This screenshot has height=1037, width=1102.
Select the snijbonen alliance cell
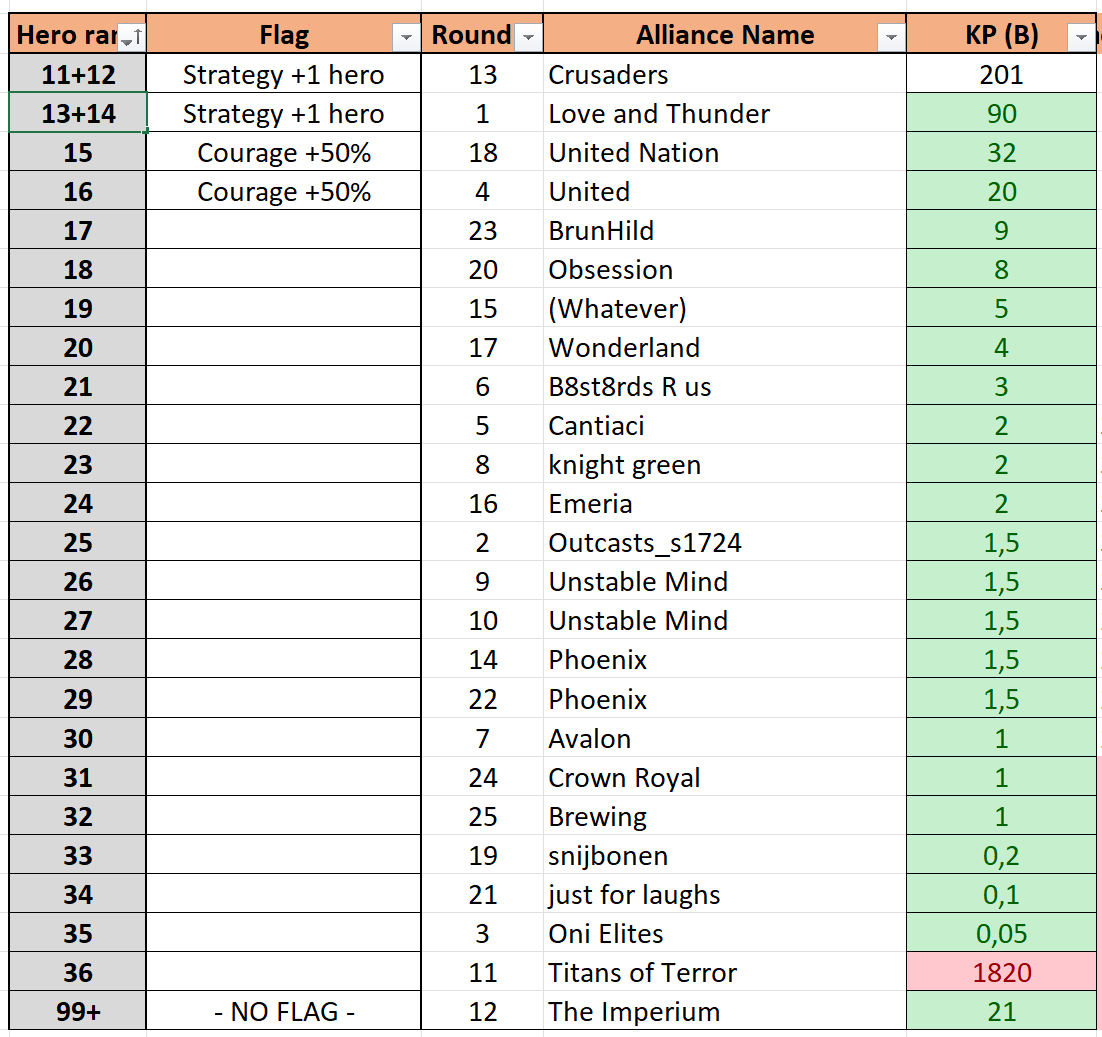point(724,855)
